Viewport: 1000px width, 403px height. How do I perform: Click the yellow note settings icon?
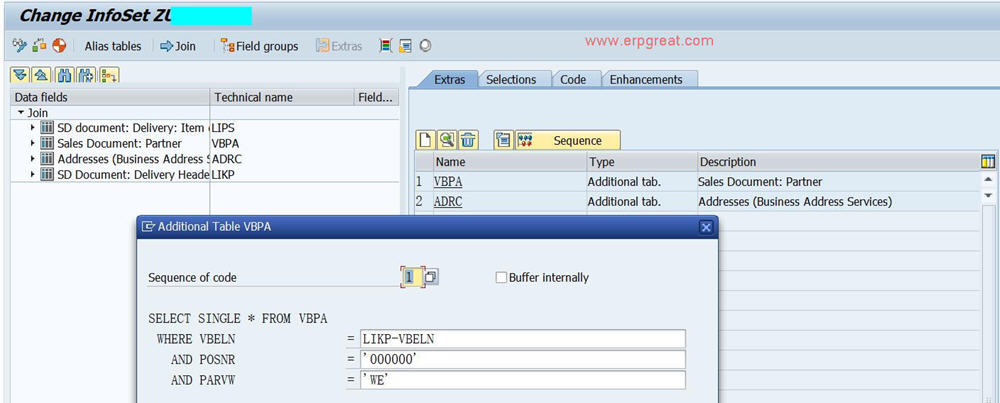405,46
